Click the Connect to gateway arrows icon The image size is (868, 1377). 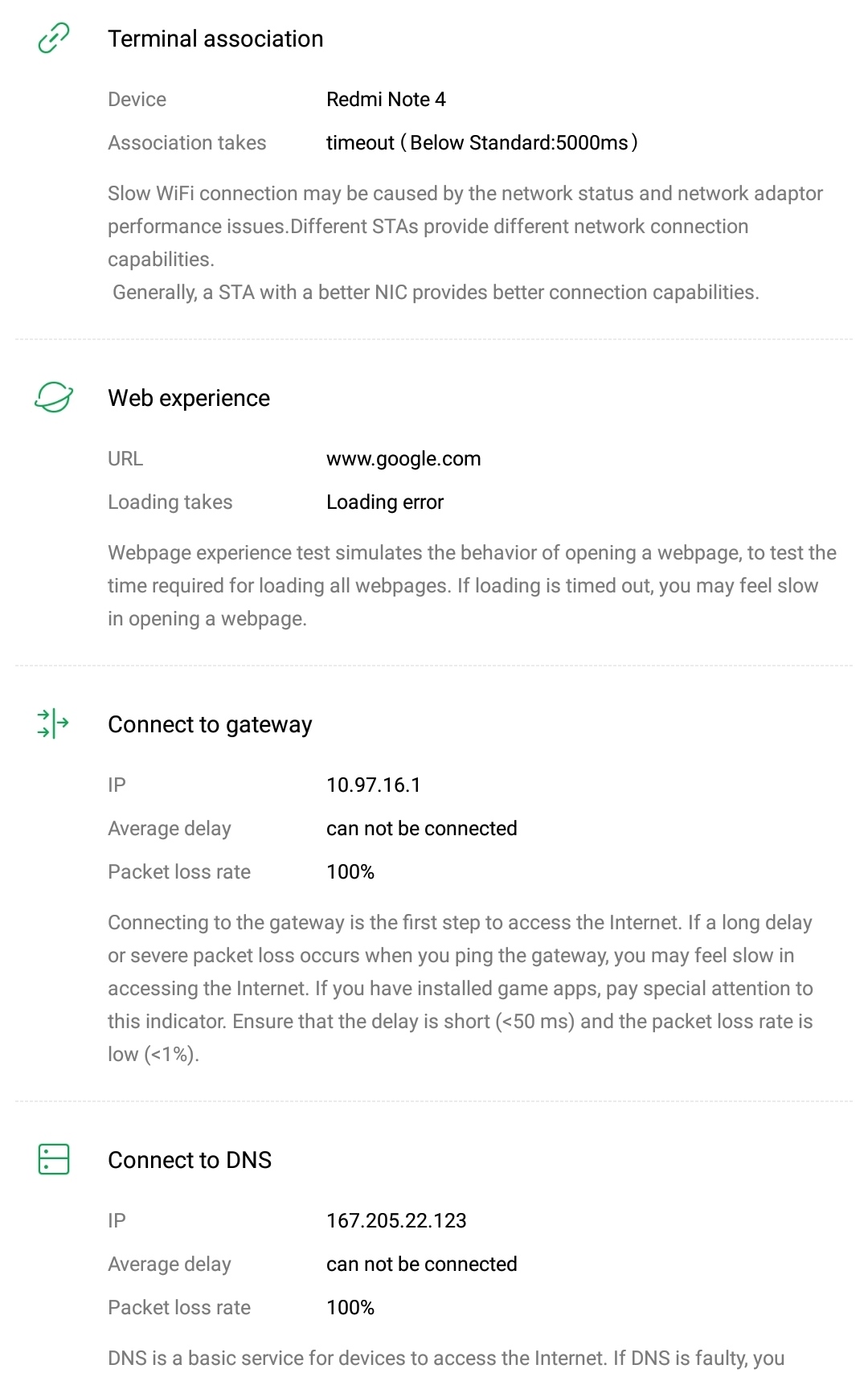point(54,723)
